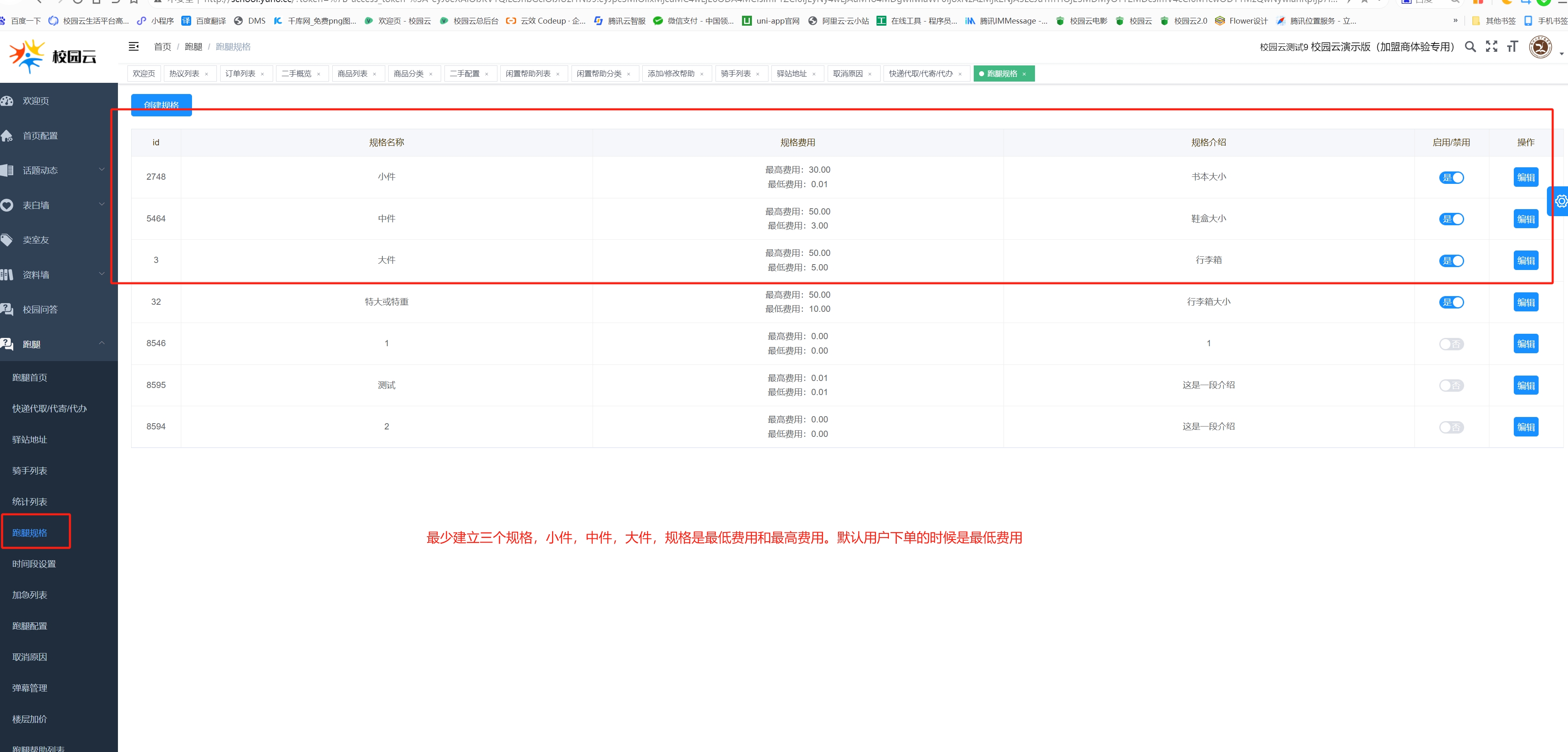1568x752 pixels.
Task: Open the 百度翻译 bookmark
Action: 204,21
